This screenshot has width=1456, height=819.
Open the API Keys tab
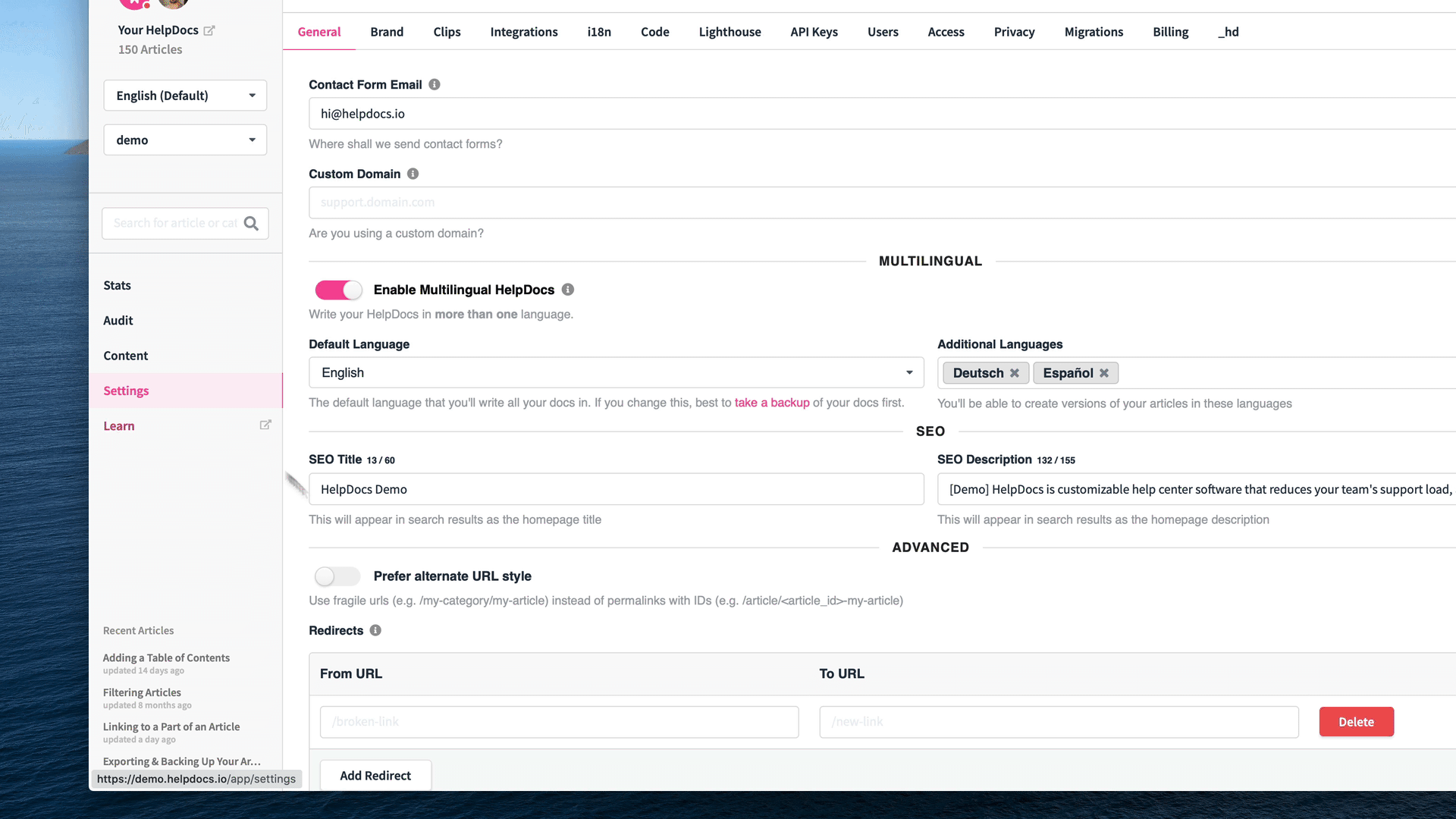[x=814, y=32]
